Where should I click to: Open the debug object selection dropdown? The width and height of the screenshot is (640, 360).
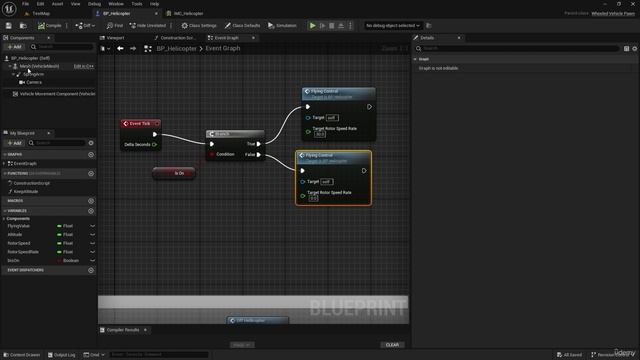(x=393, y=25)
